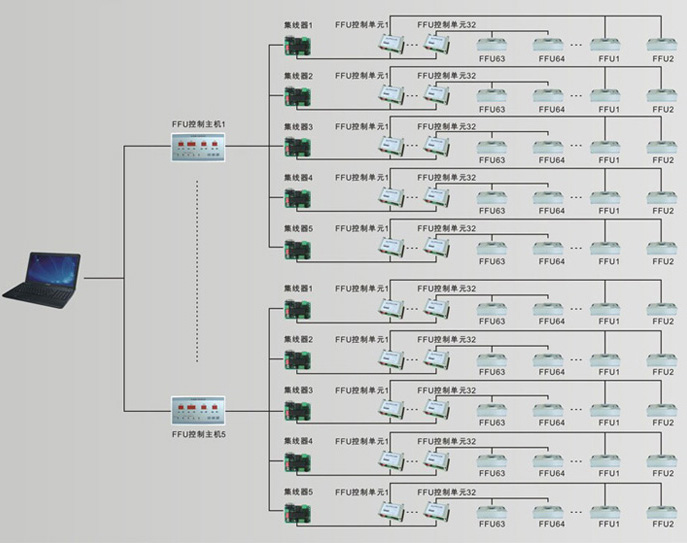Click FFU1 fan unit in 主机1 集线器3 row
687x543 pixels.
click(605, 147)
